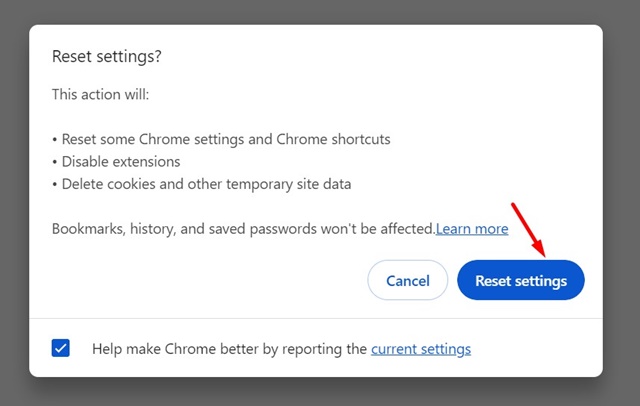Click the divider line above the checkbox row
The width and height of the screenshot is (640, 406).
click(x=316, y=318)
